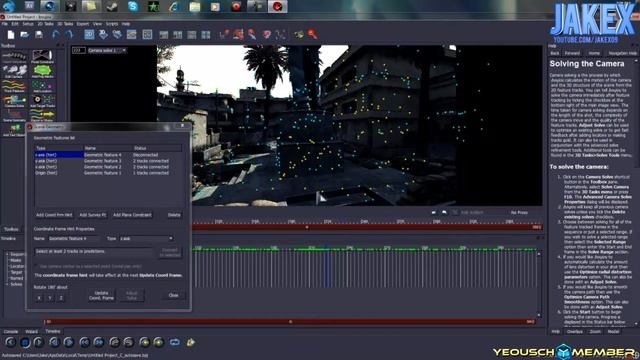Screen dimensions: 640x360
Task: Select the Track Features toolbox icon
Action: click(x=14, y=86)
